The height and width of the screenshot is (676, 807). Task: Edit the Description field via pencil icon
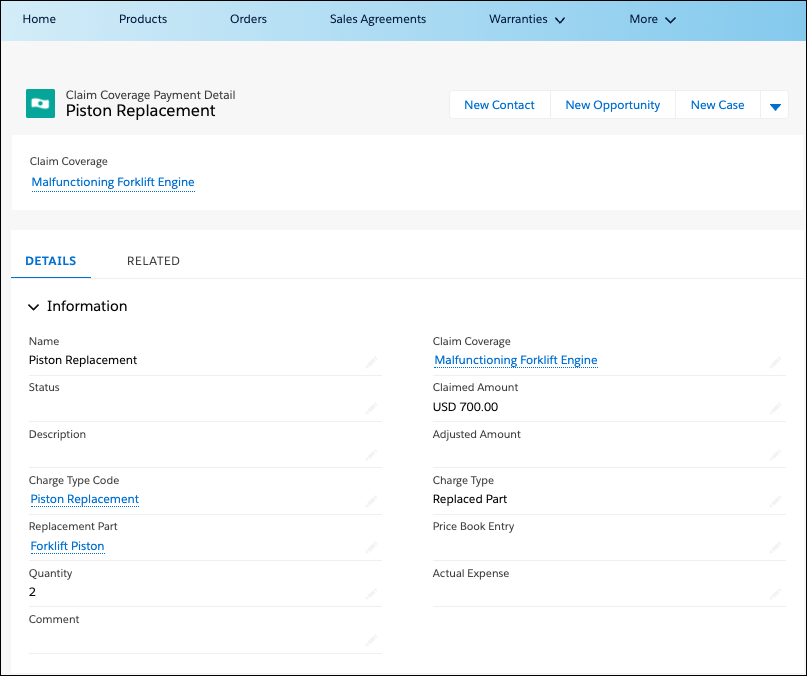click(x=371, y=451)
